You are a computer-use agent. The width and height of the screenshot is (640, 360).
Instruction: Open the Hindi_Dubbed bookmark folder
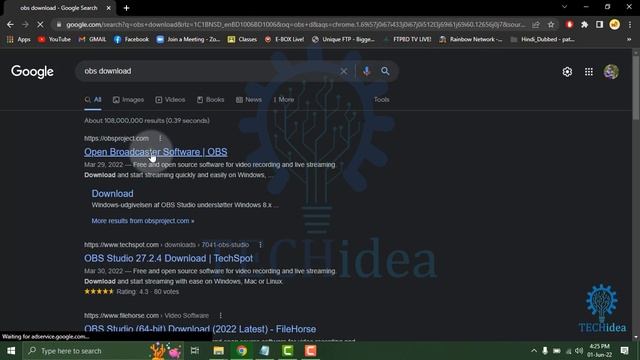[542, 39]
